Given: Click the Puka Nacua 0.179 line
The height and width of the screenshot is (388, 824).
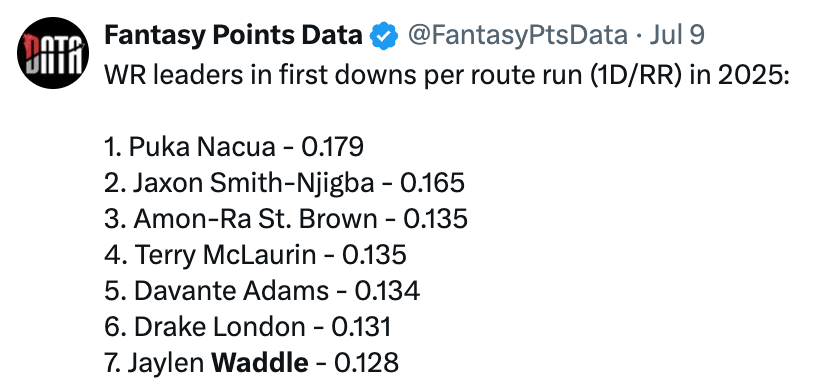Looking at the screenshot, I should (x=234, y=147).
